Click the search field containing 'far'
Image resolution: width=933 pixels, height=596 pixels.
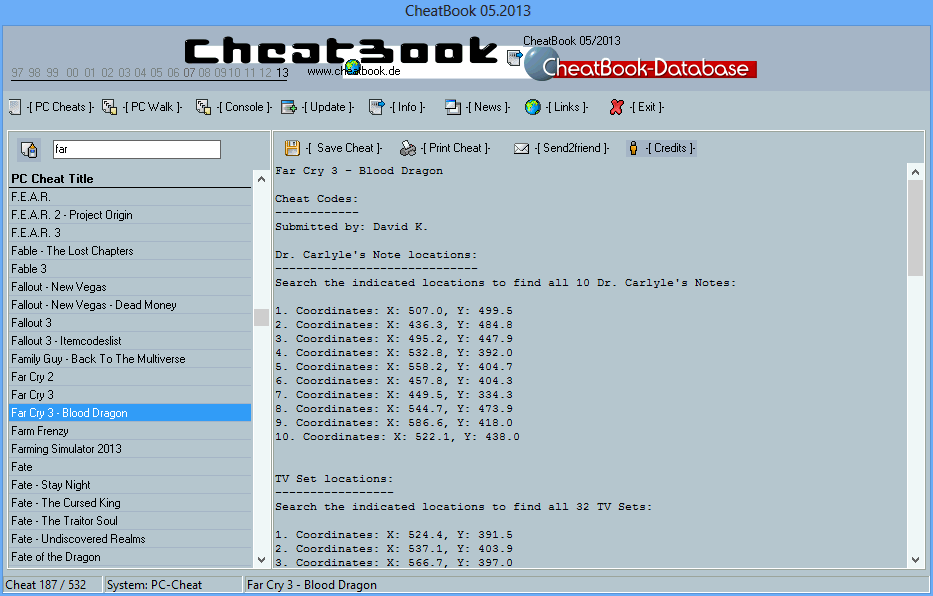click(x=137, y=149)
